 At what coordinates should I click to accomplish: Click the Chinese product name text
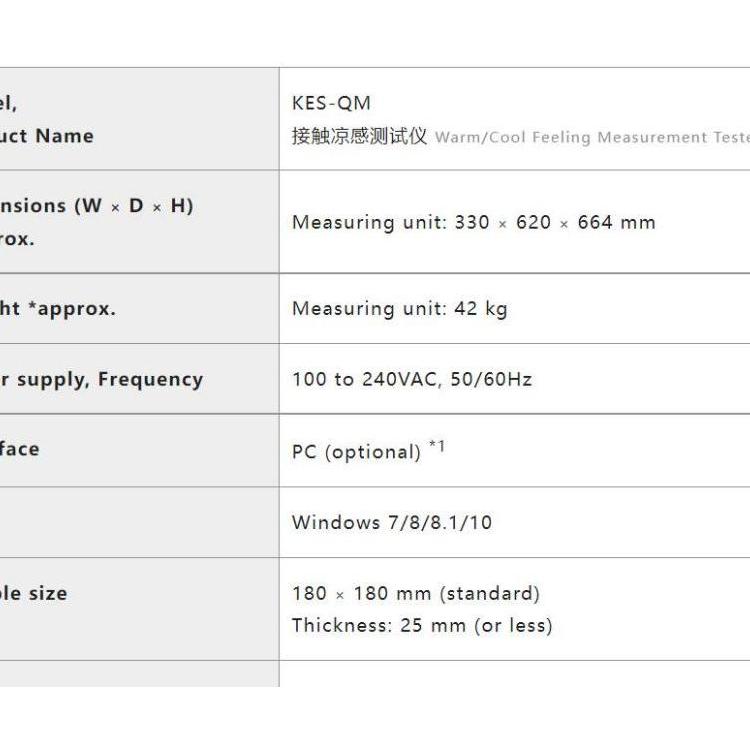[x=359, y=136]
